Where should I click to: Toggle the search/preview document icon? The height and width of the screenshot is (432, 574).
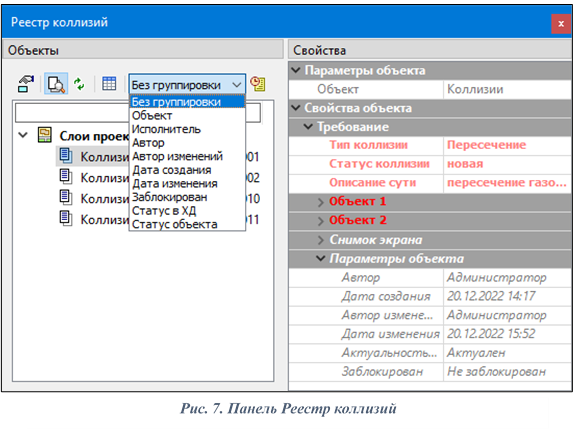[56, 84]
